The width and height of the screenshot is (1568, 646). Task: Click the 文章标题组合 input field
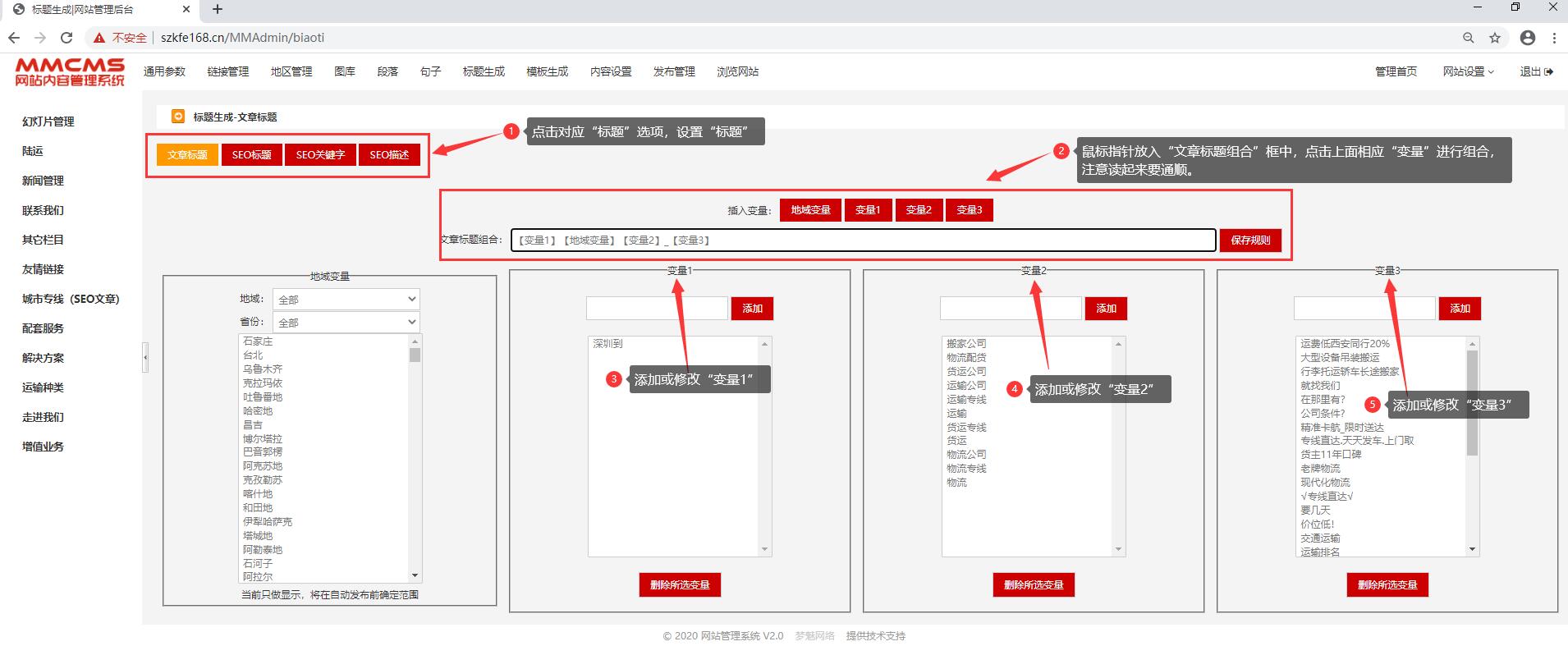click(x=862, y=241)
